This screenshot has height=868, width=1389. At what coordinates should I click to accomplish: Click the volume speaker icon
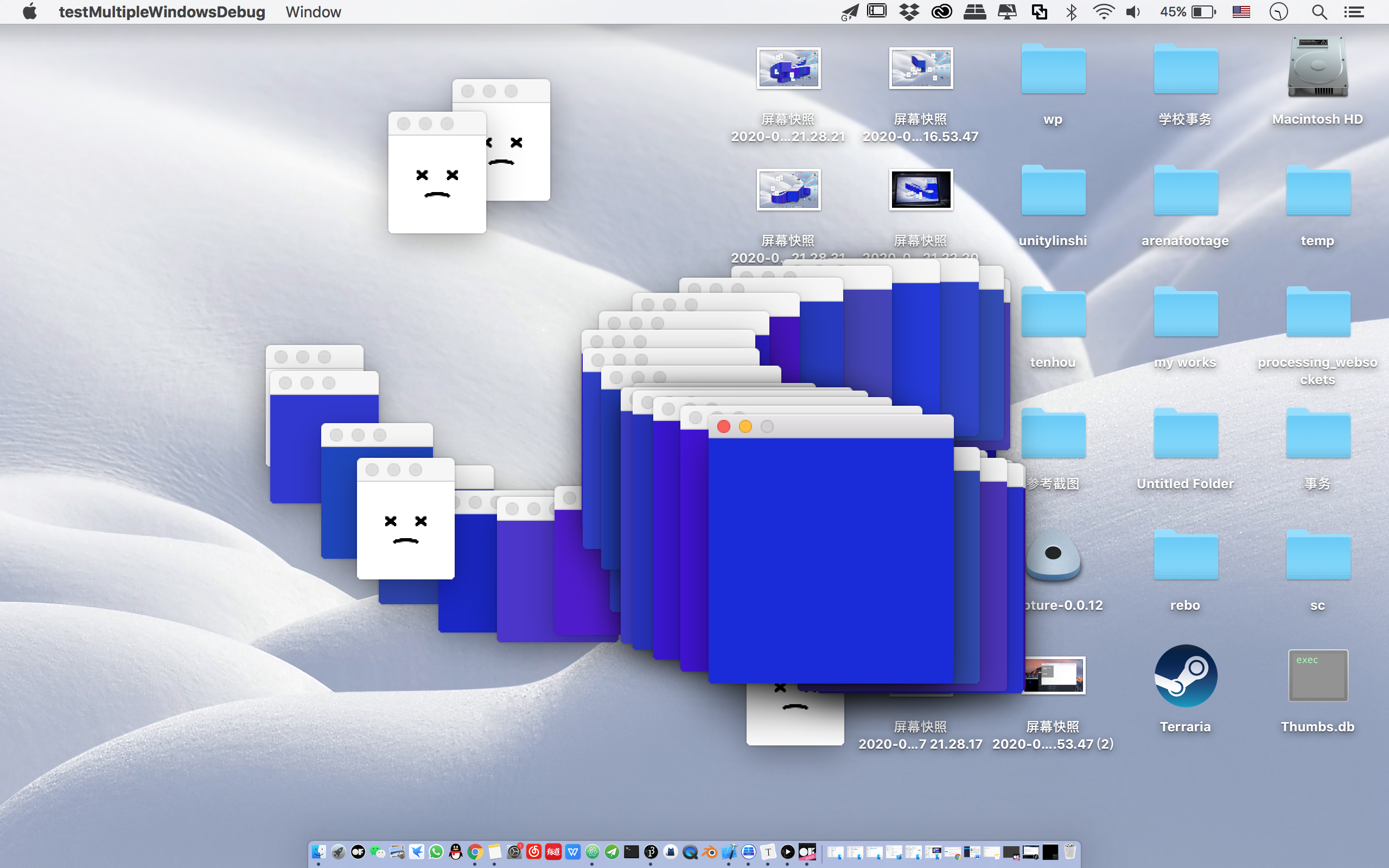(1133, 11)
